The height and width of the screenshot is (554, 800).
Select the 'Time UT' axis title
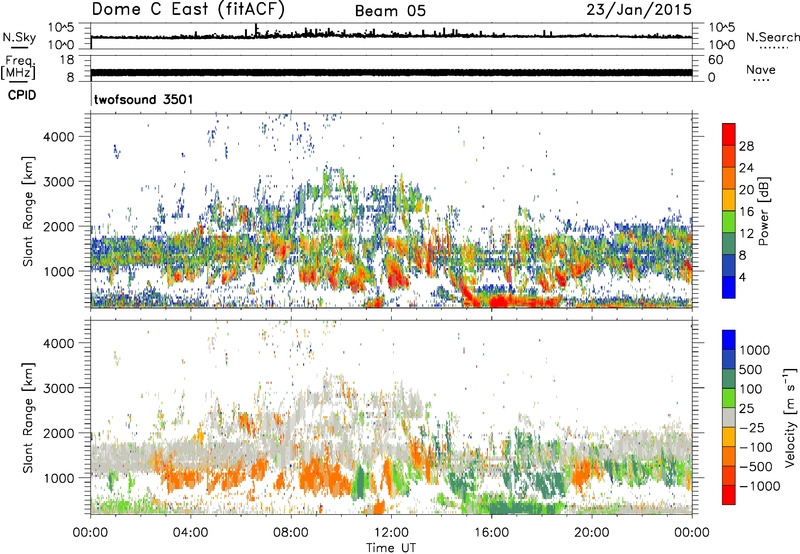(391, 547)
